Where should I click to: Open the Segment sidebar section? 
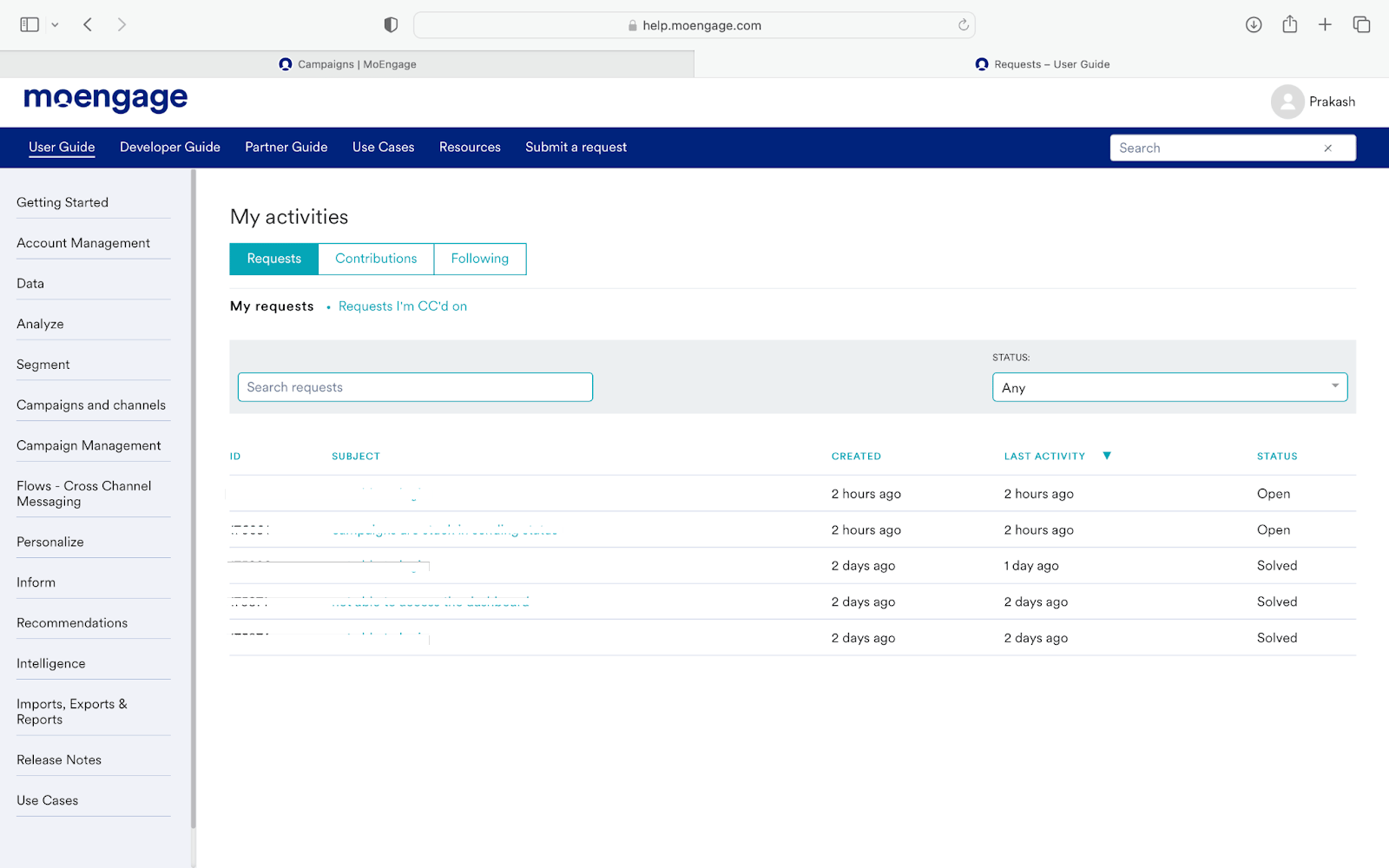(43, 365)
